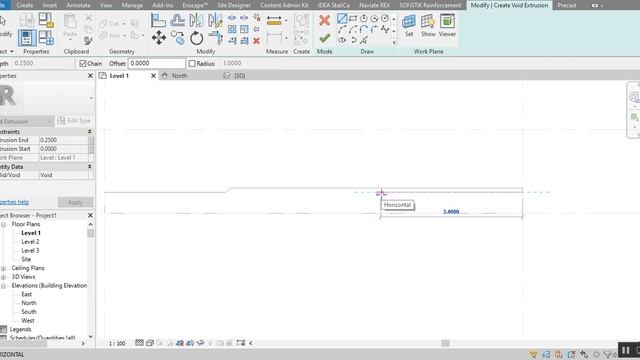Open the South elevation view
This screenshot has height=360, width=640.
29,312
